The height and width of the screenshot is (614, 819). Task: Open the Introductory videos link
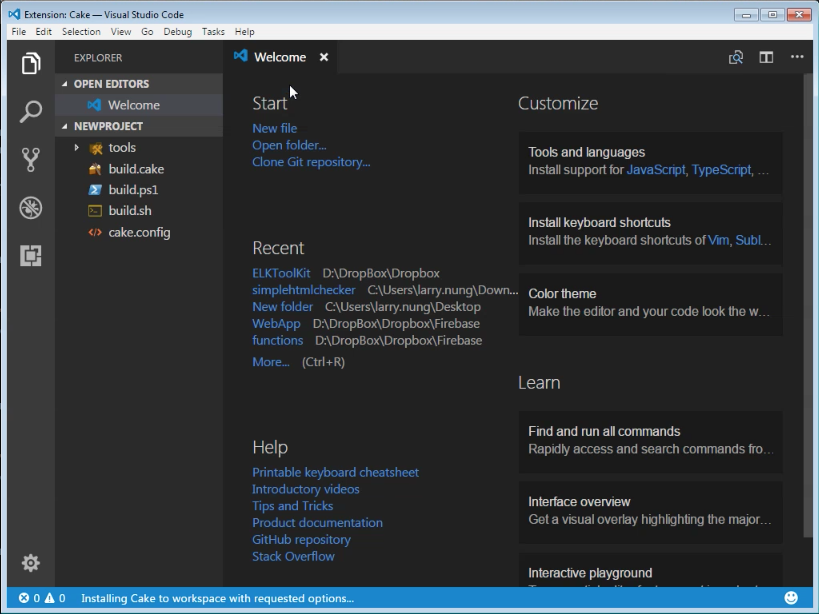click(306, 489)
